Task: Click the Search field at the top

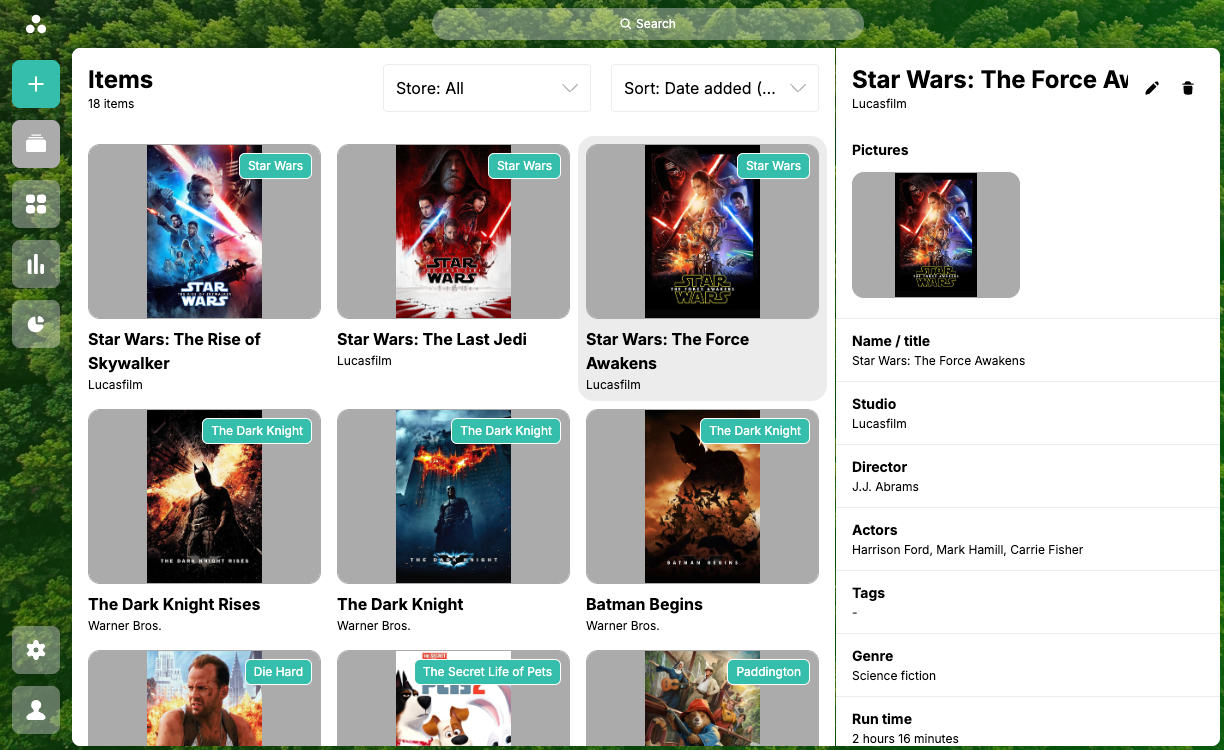Action: coord(648,24)
